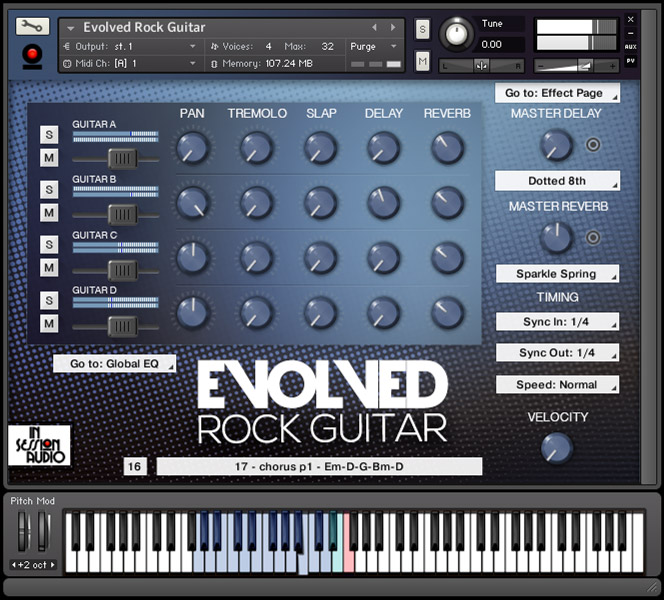The image size is (664, 600).
Task: Solo Guitar D
Action: click(x=49, y=300)
